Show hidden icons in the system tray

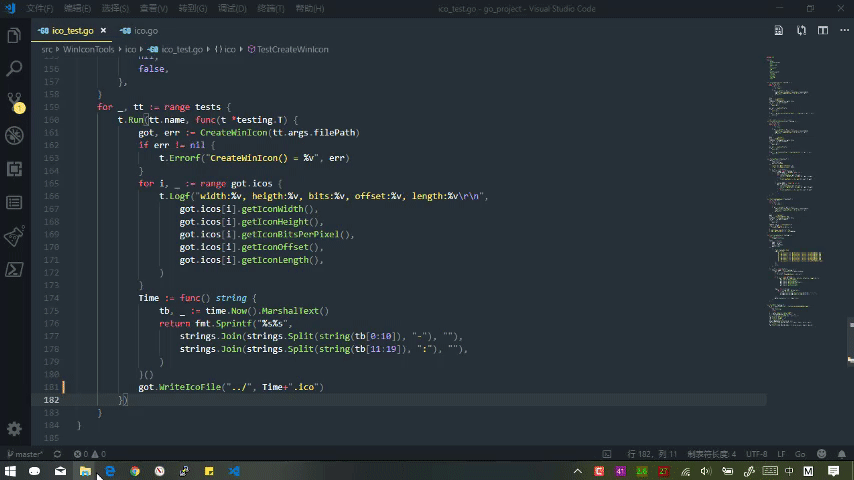point(577,471)
